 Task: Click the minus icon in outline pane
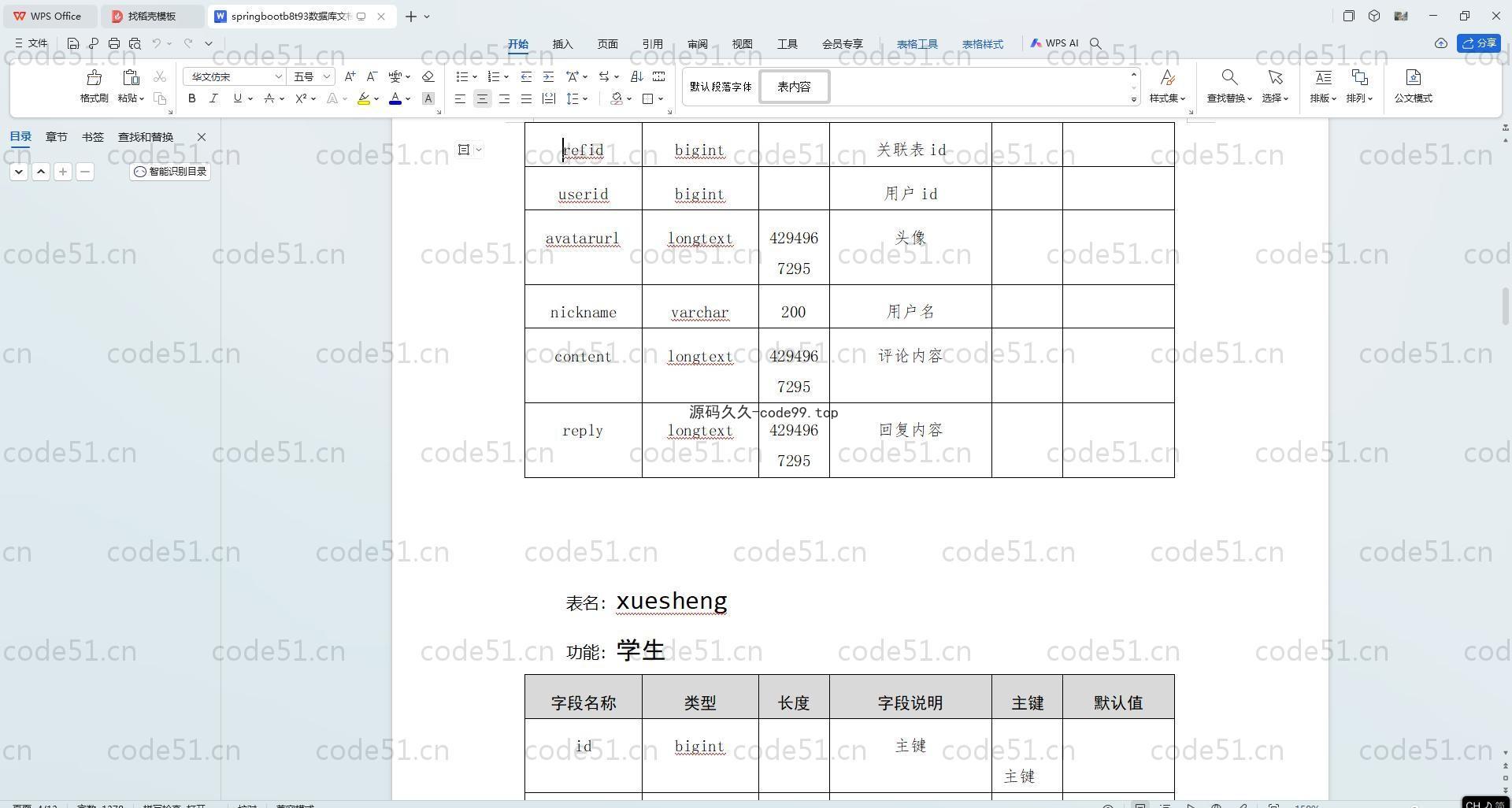[x=85, y=172]
